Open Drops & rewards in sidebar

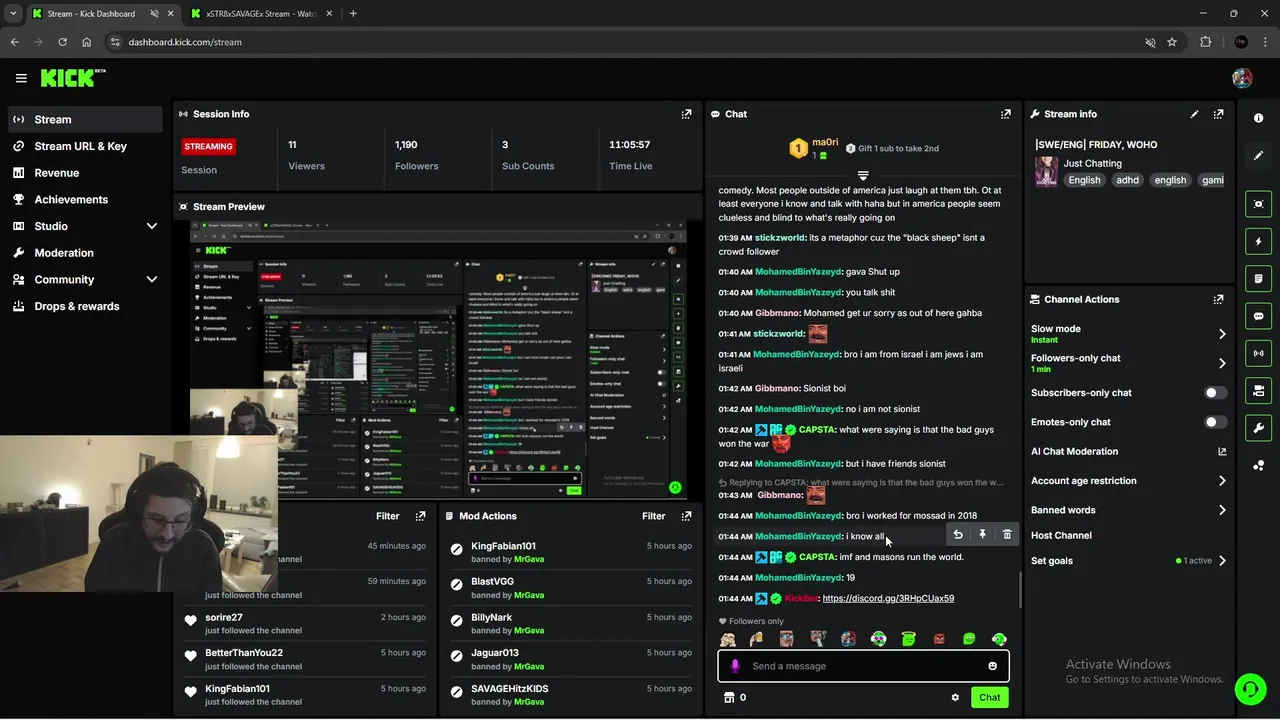(85, 306)
